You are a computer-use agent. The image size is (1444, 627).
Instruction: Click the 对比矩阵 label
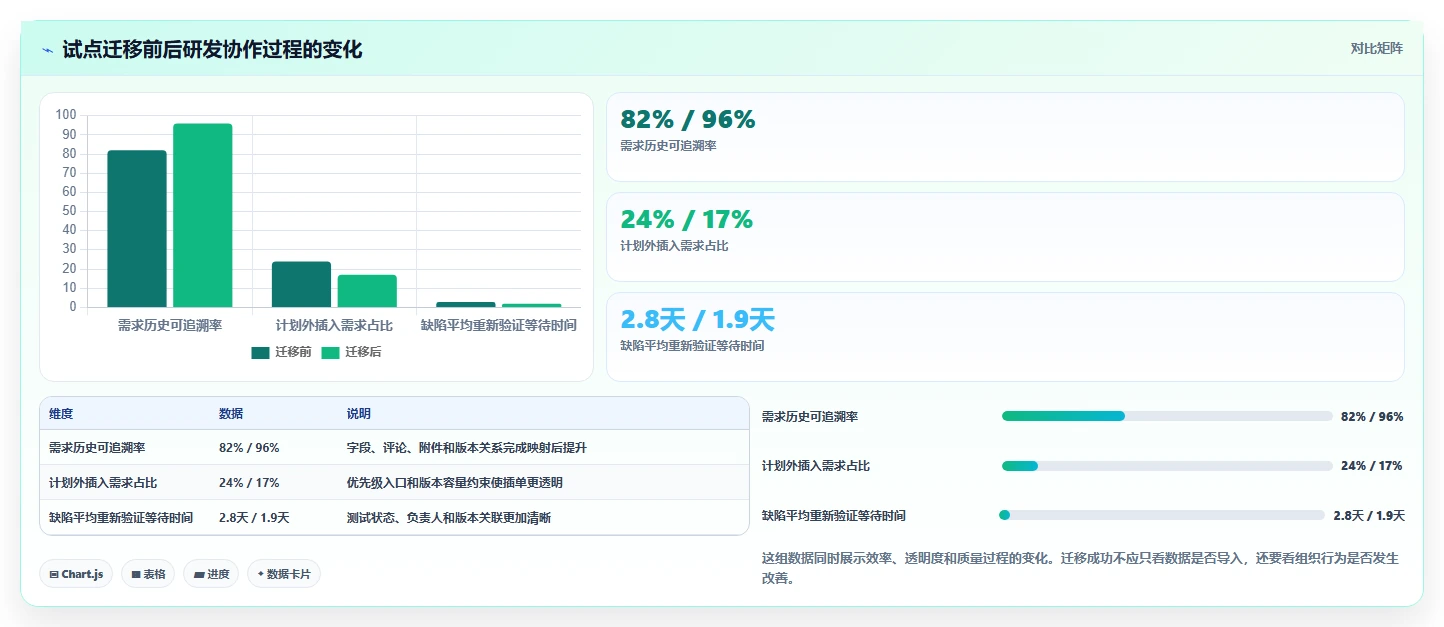pos(1376,49)
